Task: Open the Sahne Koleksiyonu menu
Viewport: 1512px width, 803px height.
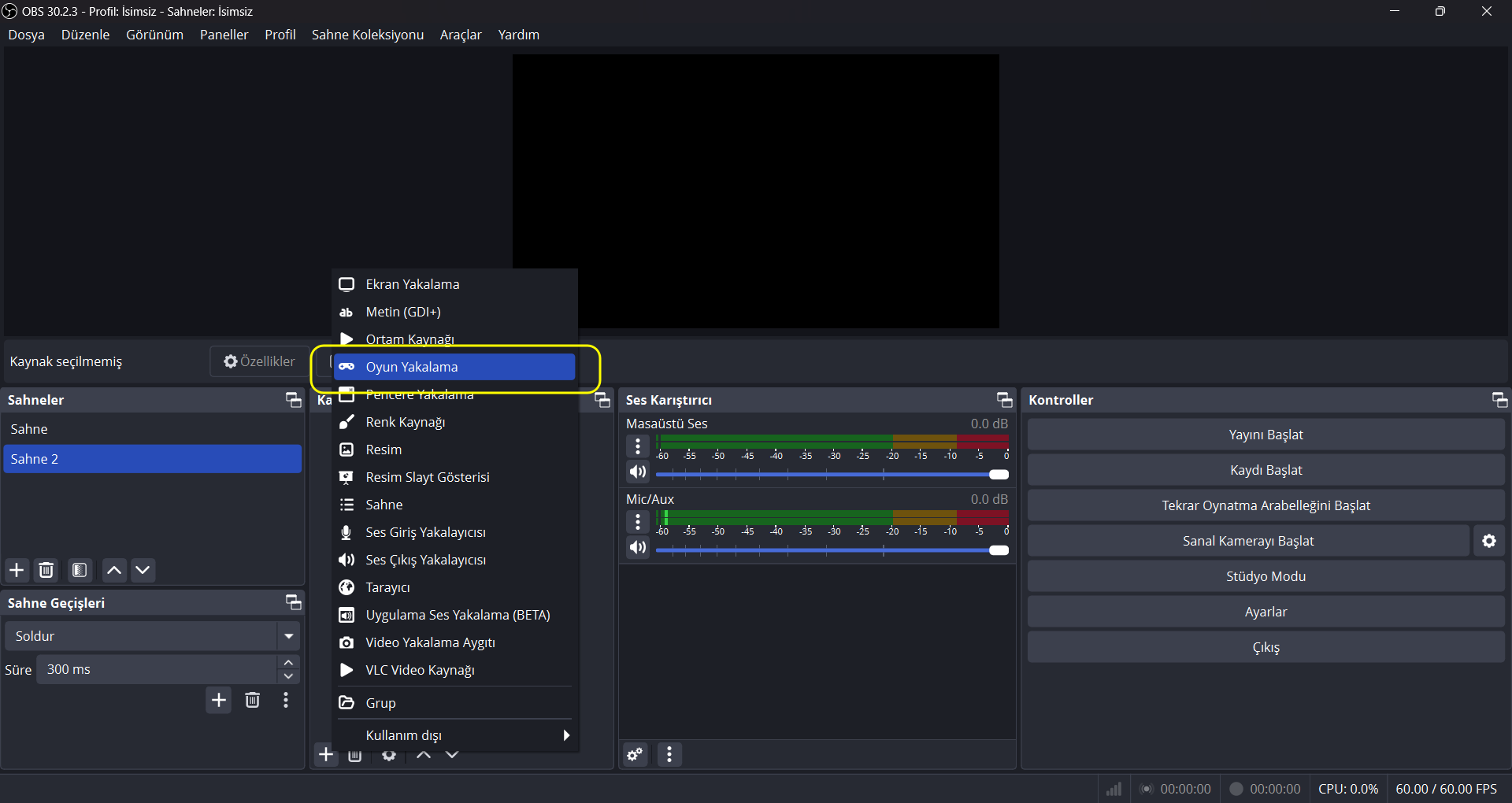Action: [368, 35]
